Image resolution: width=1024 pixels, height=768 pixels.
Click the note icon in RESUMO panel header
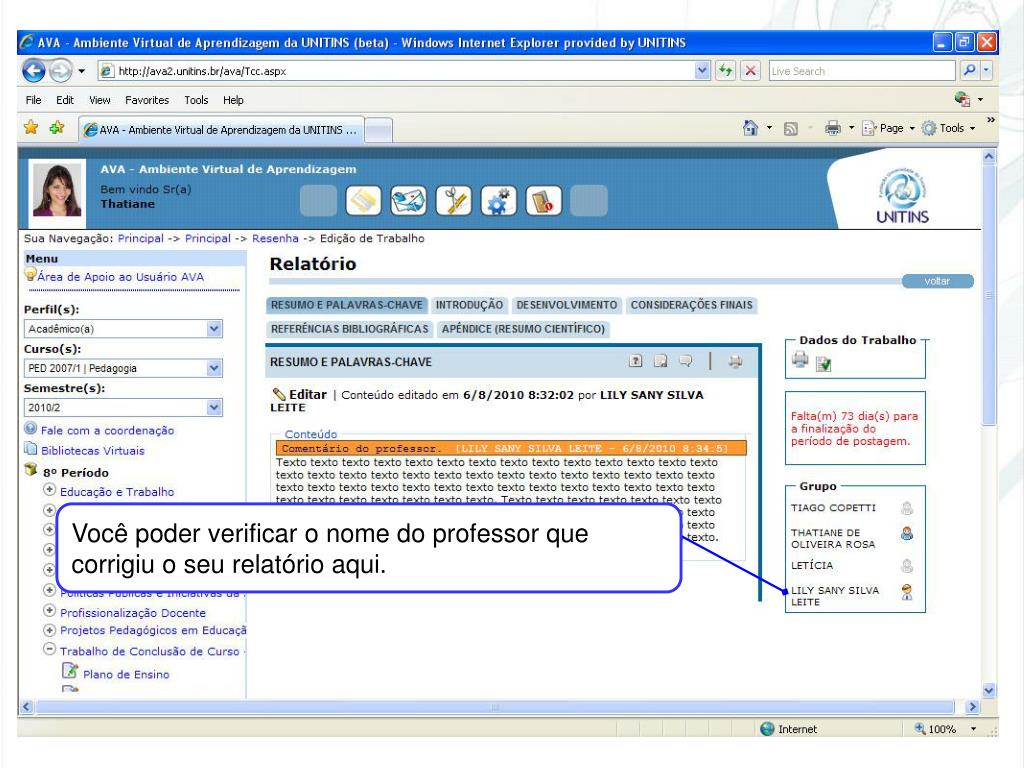tap(661, 361)
